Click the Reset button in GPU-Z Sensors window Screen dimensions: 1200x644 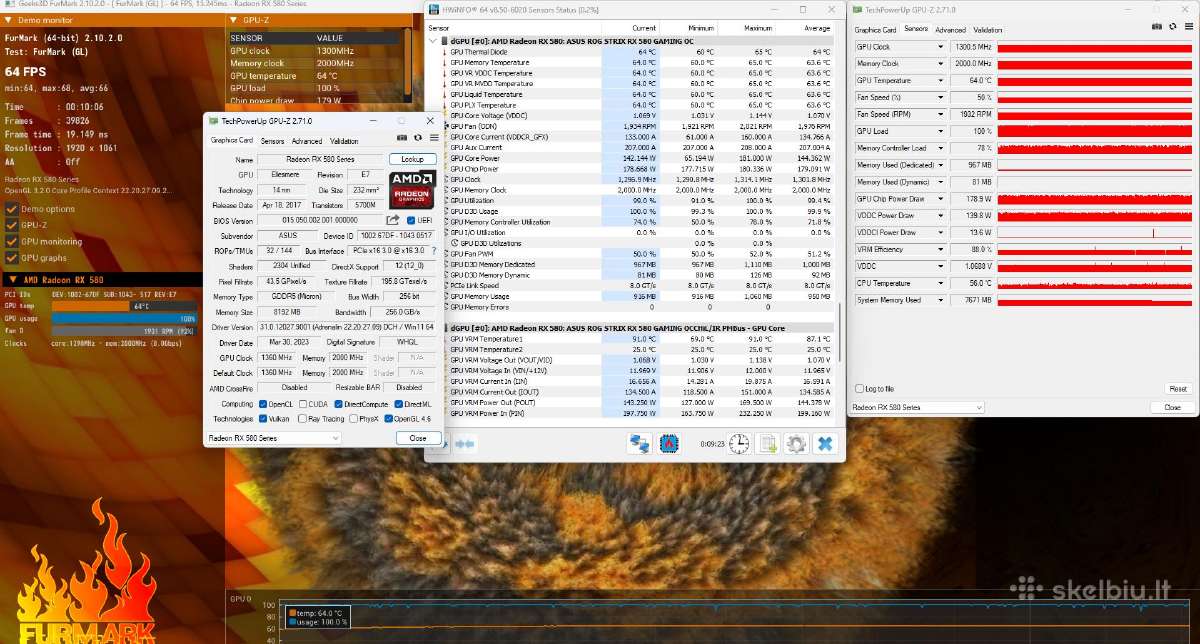click(1178, 389)
